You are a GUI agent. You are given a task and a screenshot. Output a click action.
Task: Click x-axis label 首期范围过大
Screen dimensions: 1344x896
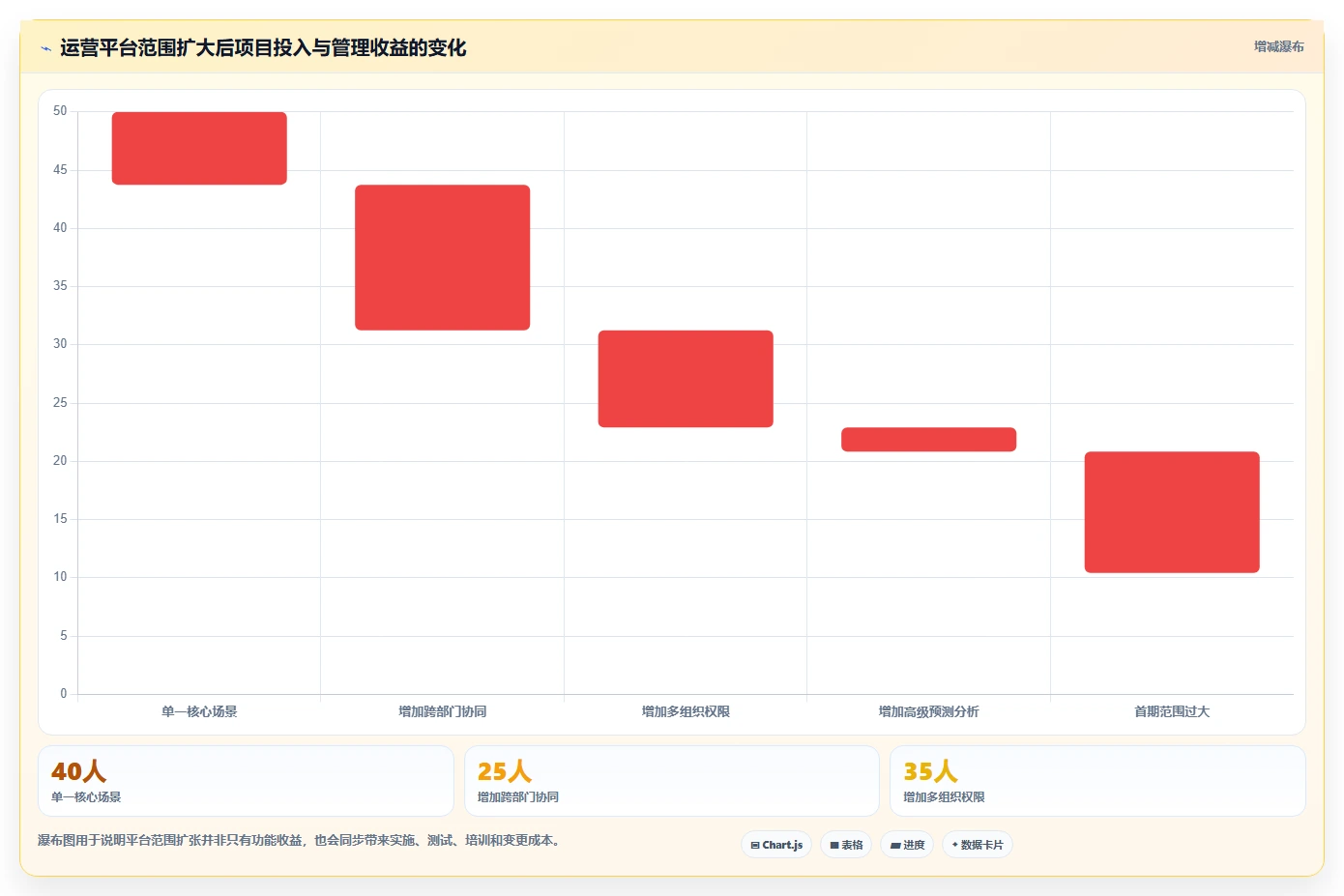tap(1172, 711)
